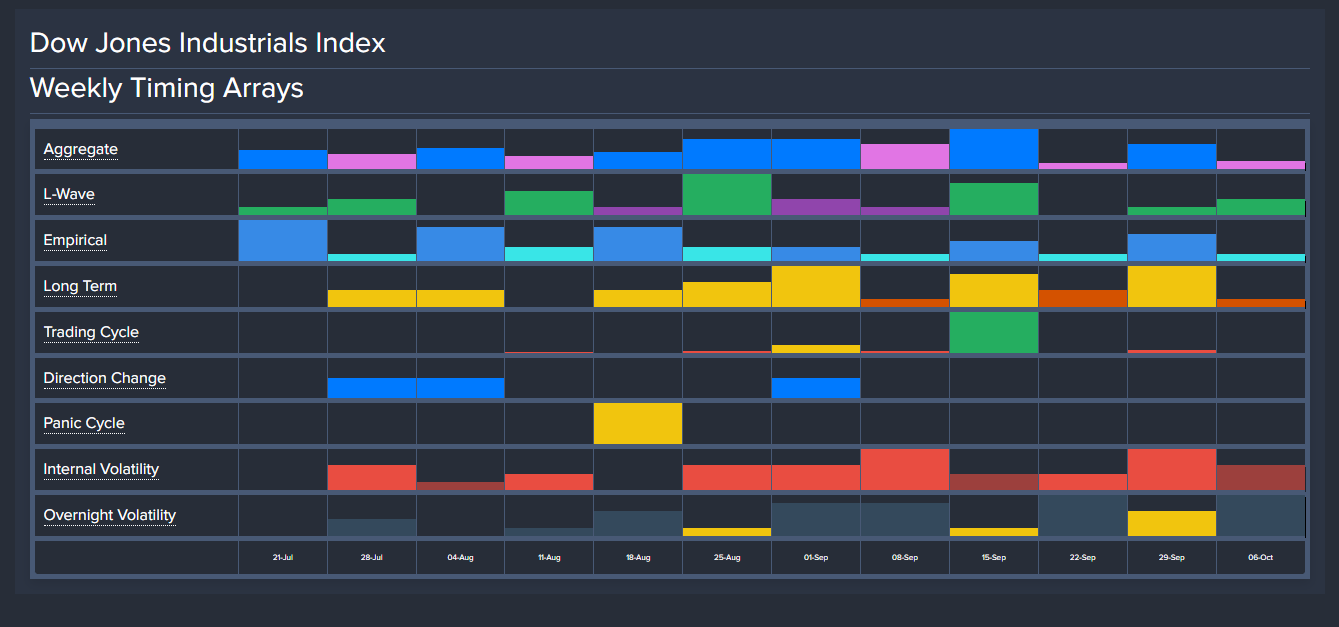The width and height of the screenshot is (1339, 627).
Task: Click the blue Aggregate bar for 29-Sep
Action: 1172,157
